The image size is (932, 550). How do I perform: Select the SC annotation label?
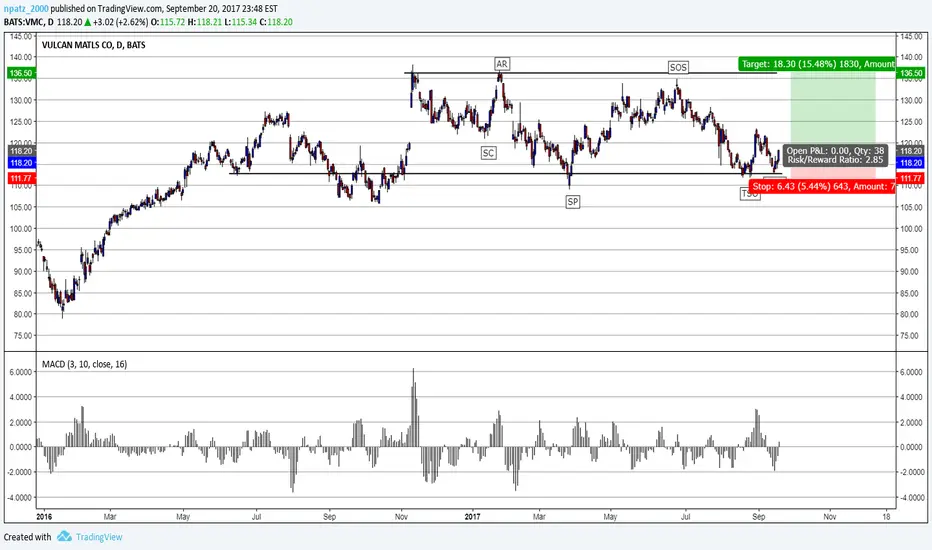(488, 153)
